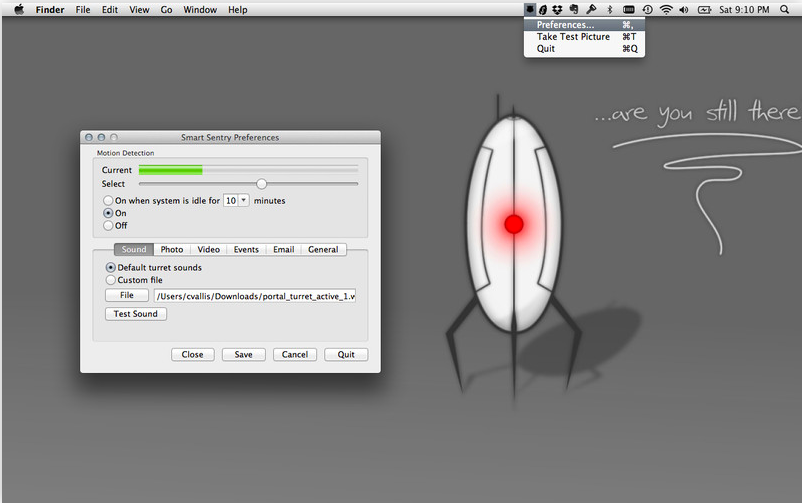Select 'On when system is idle' option
802x503 pixels.
[x=108, y=201]
